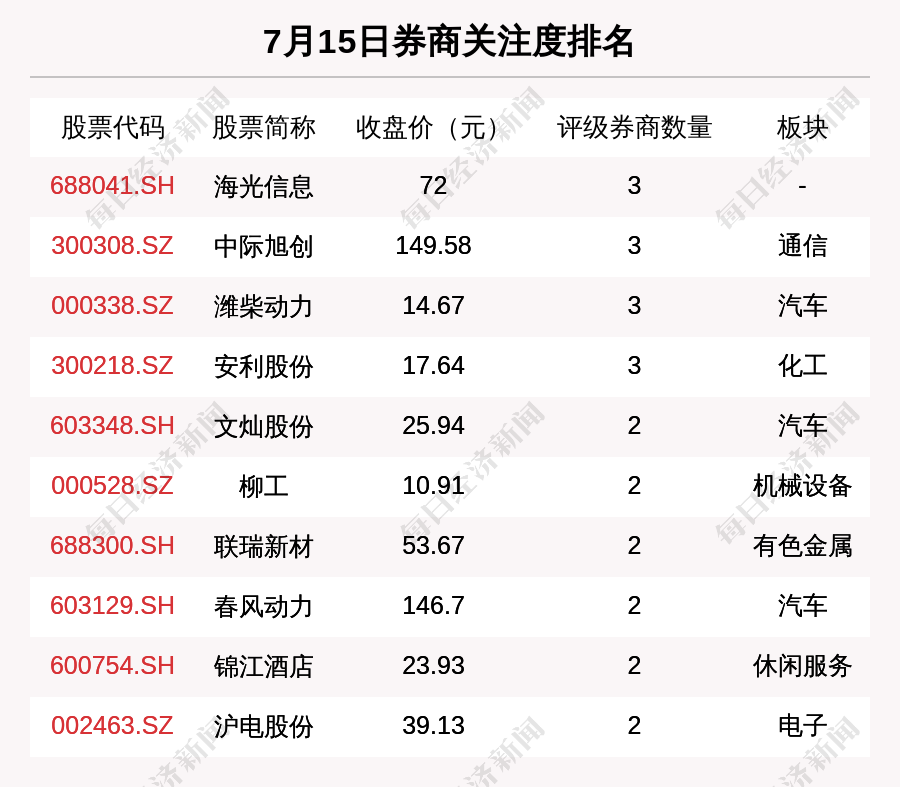Image resolution: width=900 pixels, height=787 pixels.
Task: Click the closing price 146.7
Action: click(x=433, y=606)
